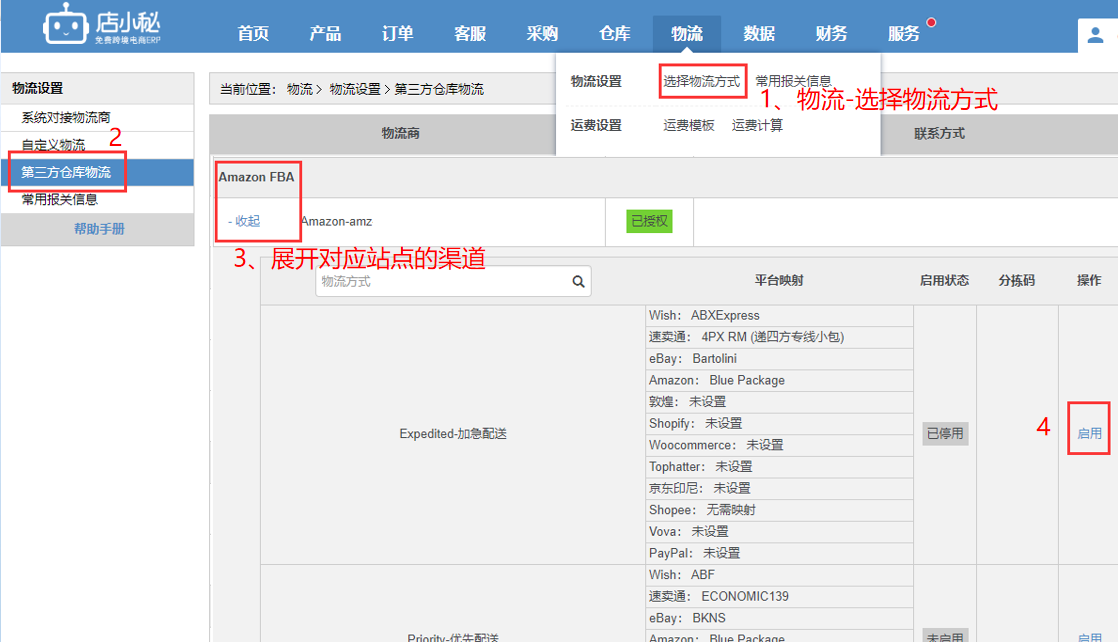Screen dimensions: 1118x642
Task: Open 系统对接物流商 in the sidebar
Action: [x=66, y=118]
